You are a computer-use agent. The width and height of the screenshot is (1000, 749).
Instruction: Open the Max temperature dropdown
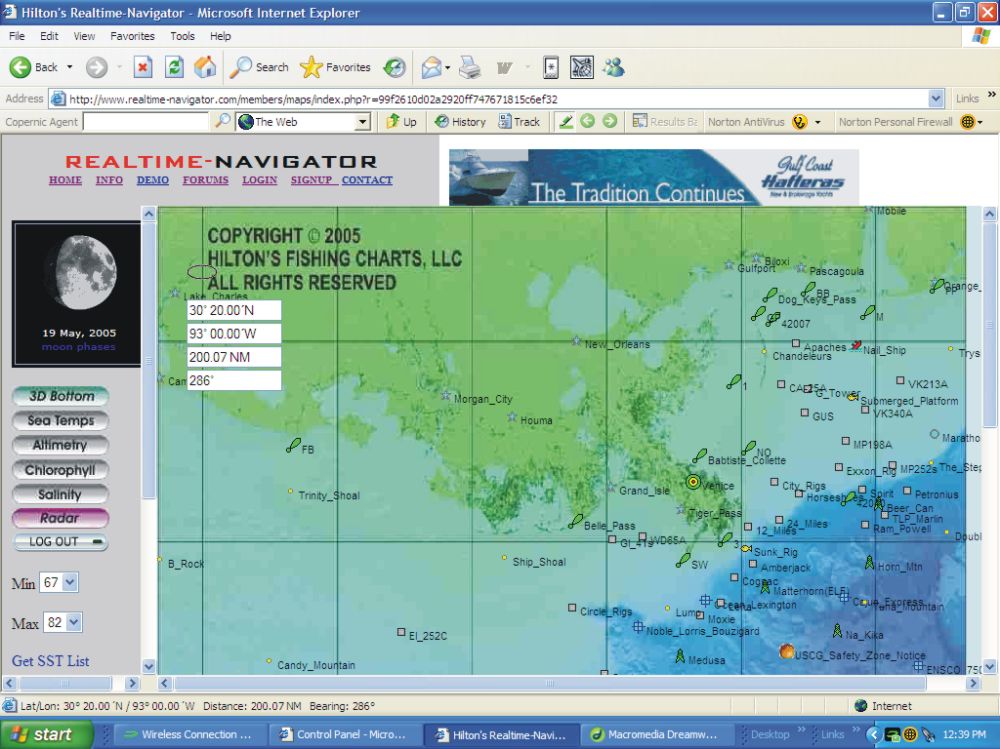pyautogui.click(x=73, y=623)
